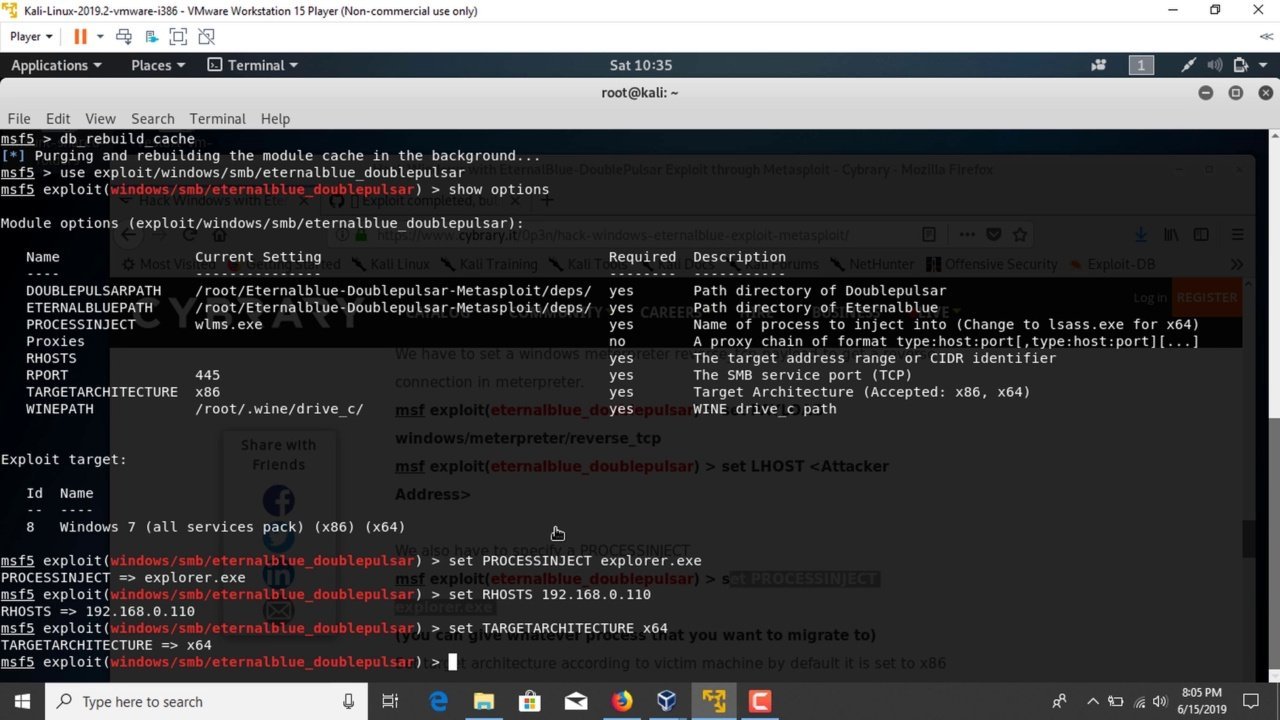Screen dimensions: 1280x720
Task: Open the VMware Player menu
Action: coord(30,36)
